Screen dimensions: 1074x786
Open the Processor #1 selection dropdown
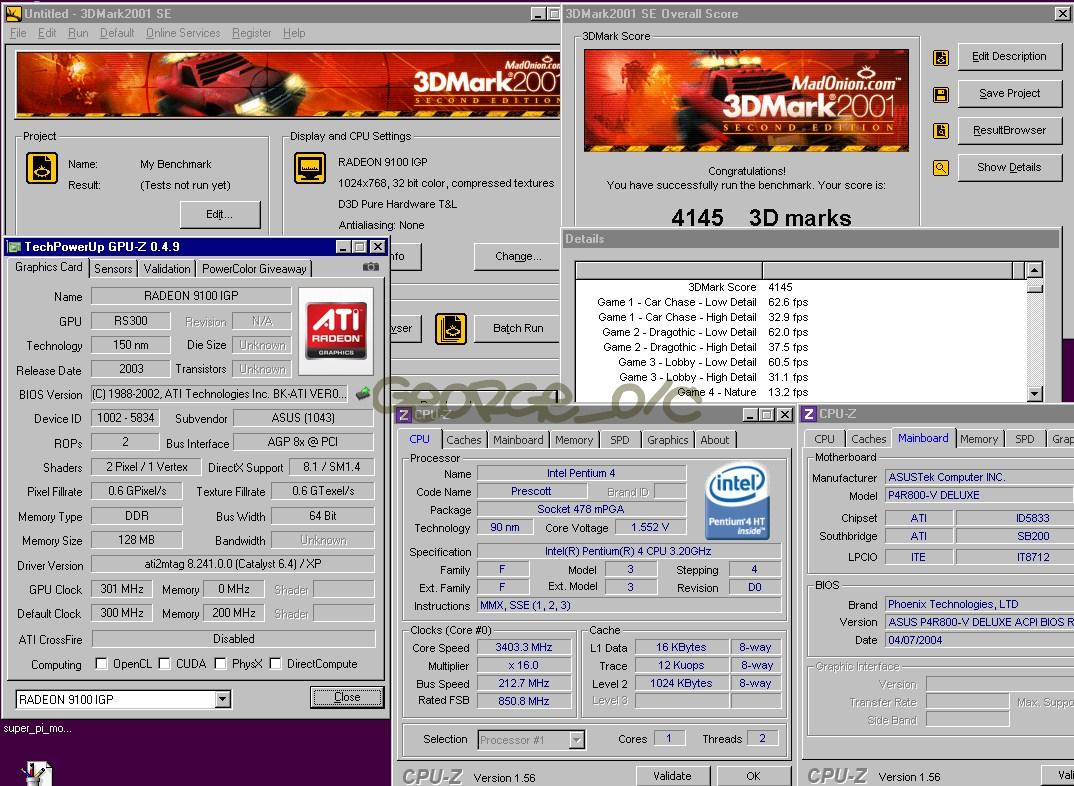click(577, 739)
